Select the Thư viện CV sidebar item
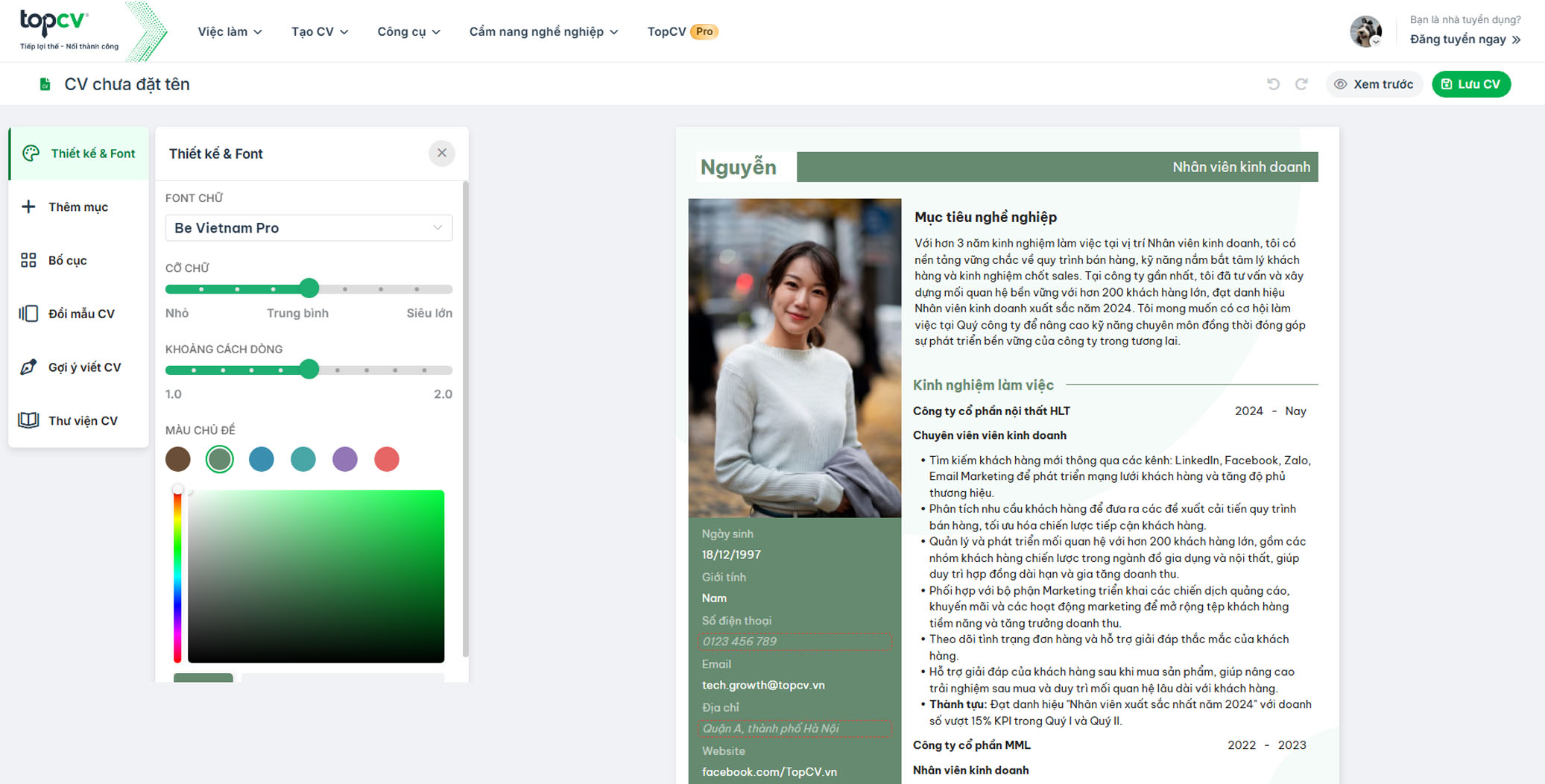Viewport: 1545px width, 784px height. tap(78, 420)
